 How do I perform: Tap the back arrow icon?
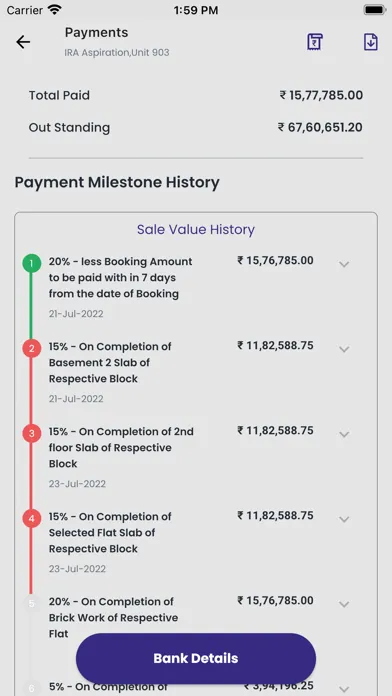(23, 42)
